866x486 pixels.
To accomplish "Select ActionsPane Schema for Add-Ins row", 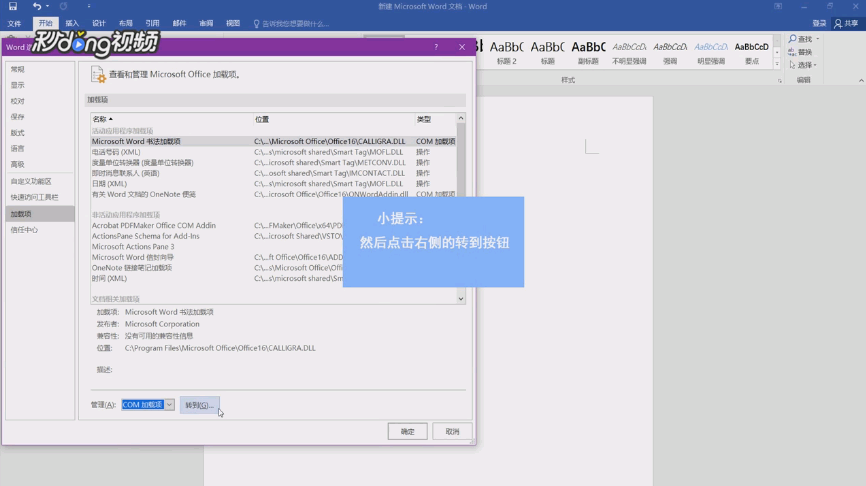I will pyautogui.click(x=217, y=236).
